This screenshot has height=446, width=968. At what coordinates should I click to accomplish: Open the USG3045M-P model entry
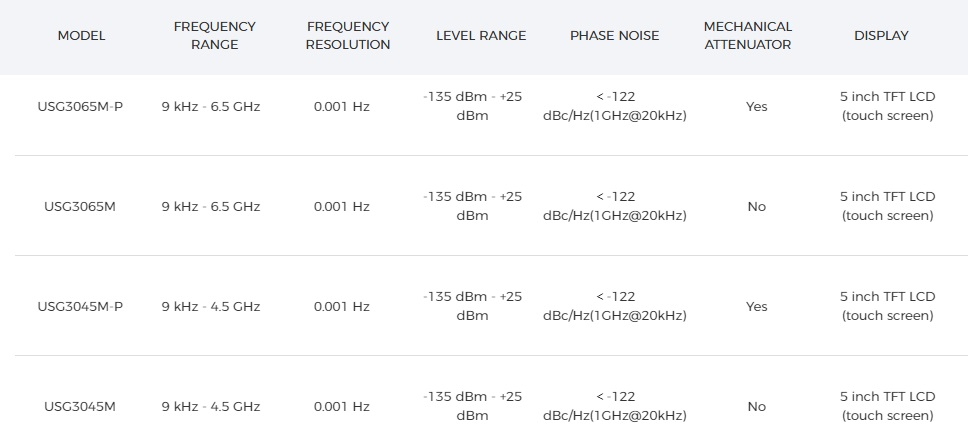click(80, 306)
